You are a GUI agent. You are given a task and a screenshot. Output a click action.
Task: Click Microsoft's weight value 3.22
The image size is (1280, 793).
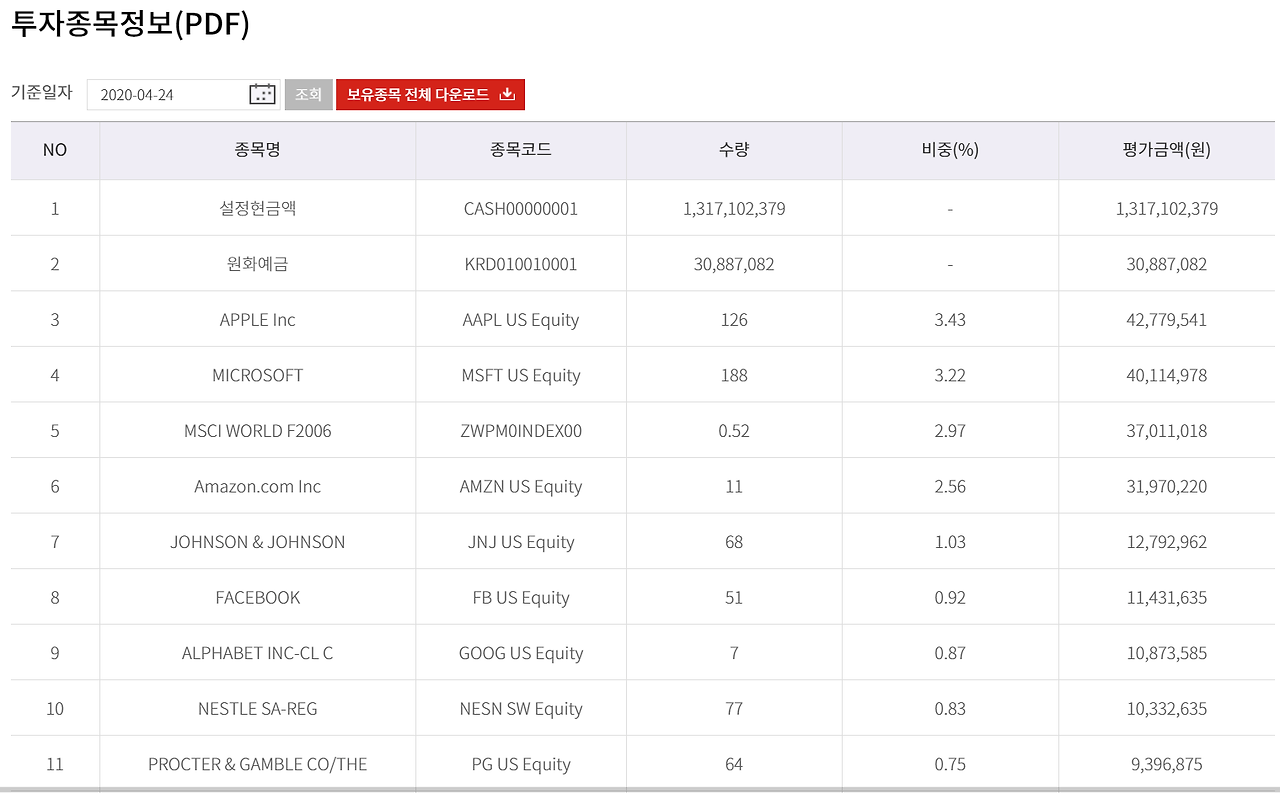point(950,375)
